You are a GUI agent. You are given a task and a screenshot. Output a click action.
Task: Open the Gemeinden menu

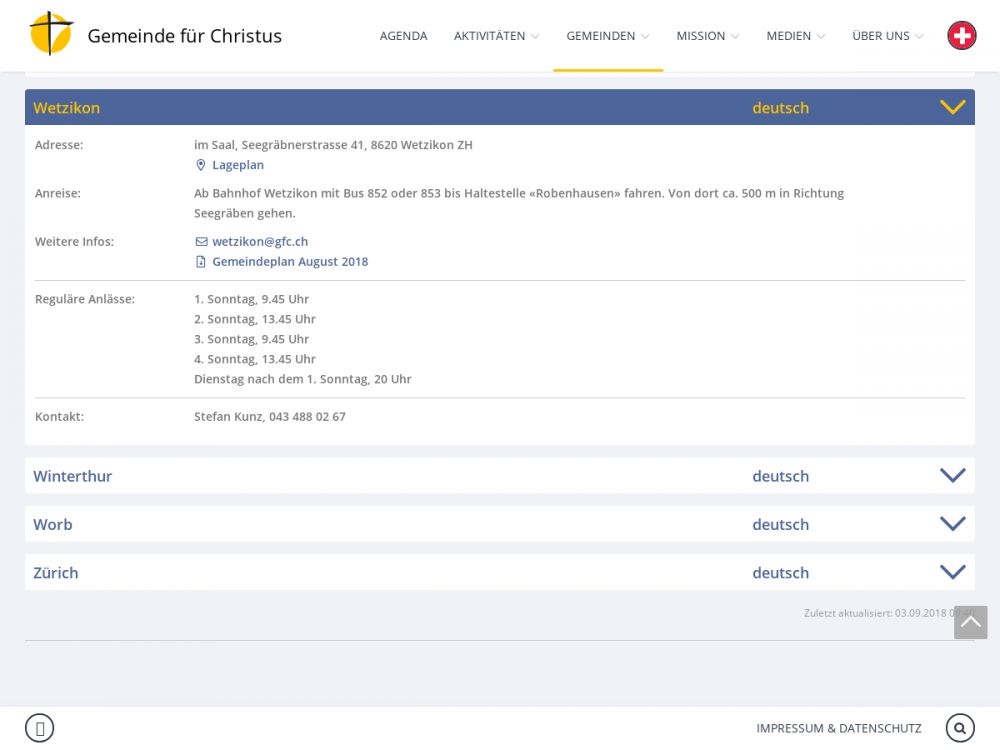607,36
